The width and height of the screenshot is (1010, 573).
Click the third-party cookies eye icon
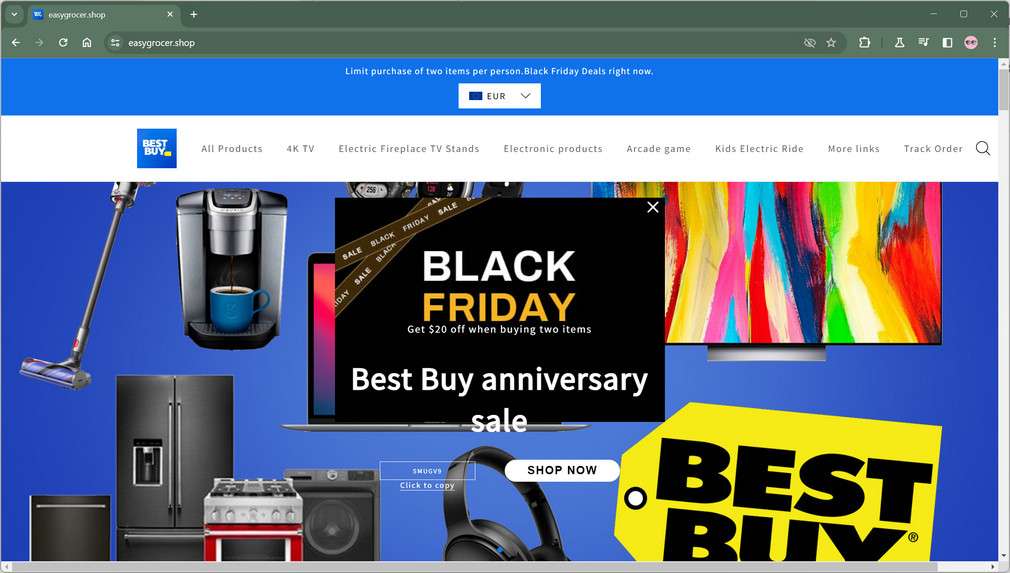point(810,42)
